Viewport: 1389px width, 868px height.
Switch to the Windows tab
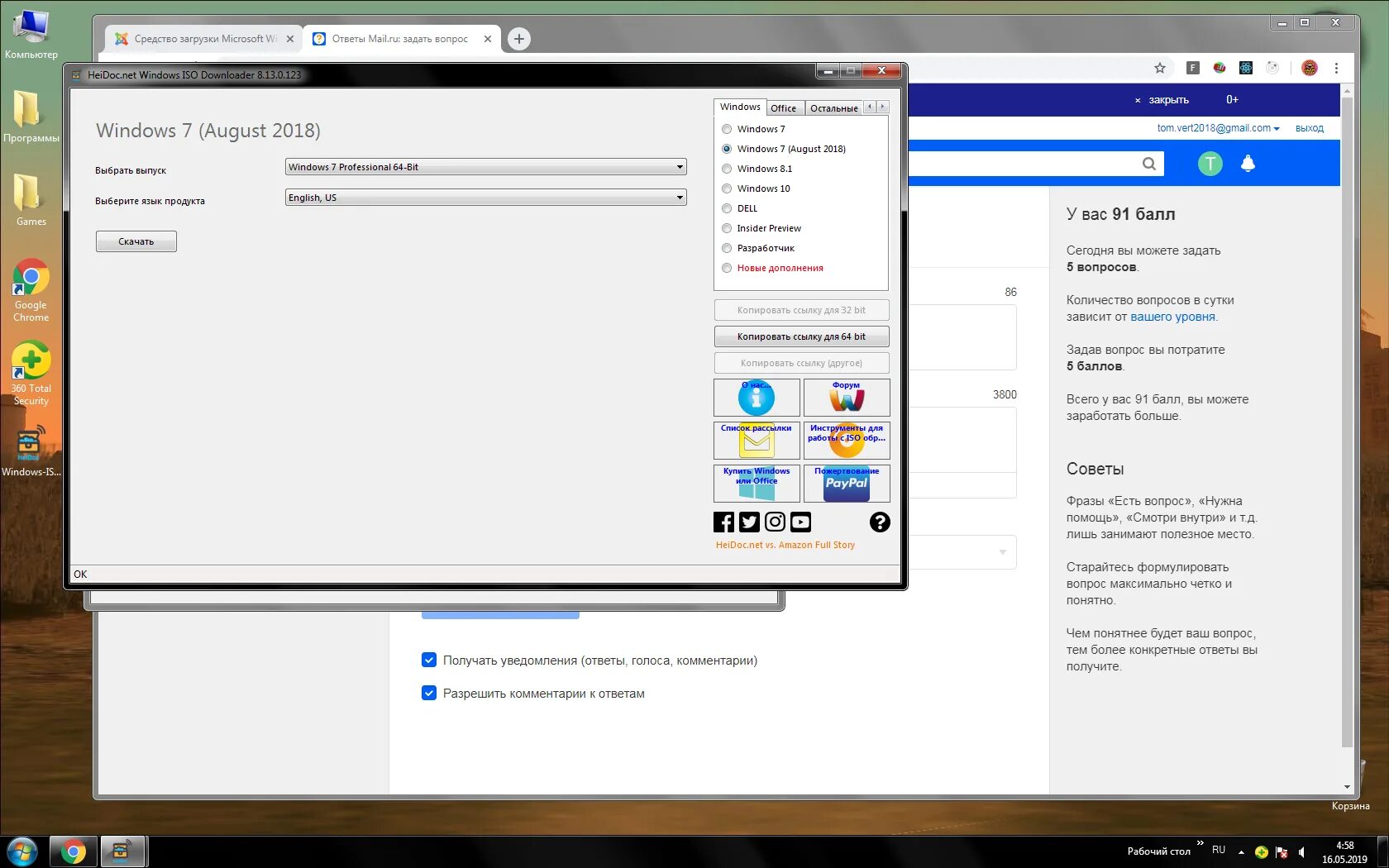740,107
